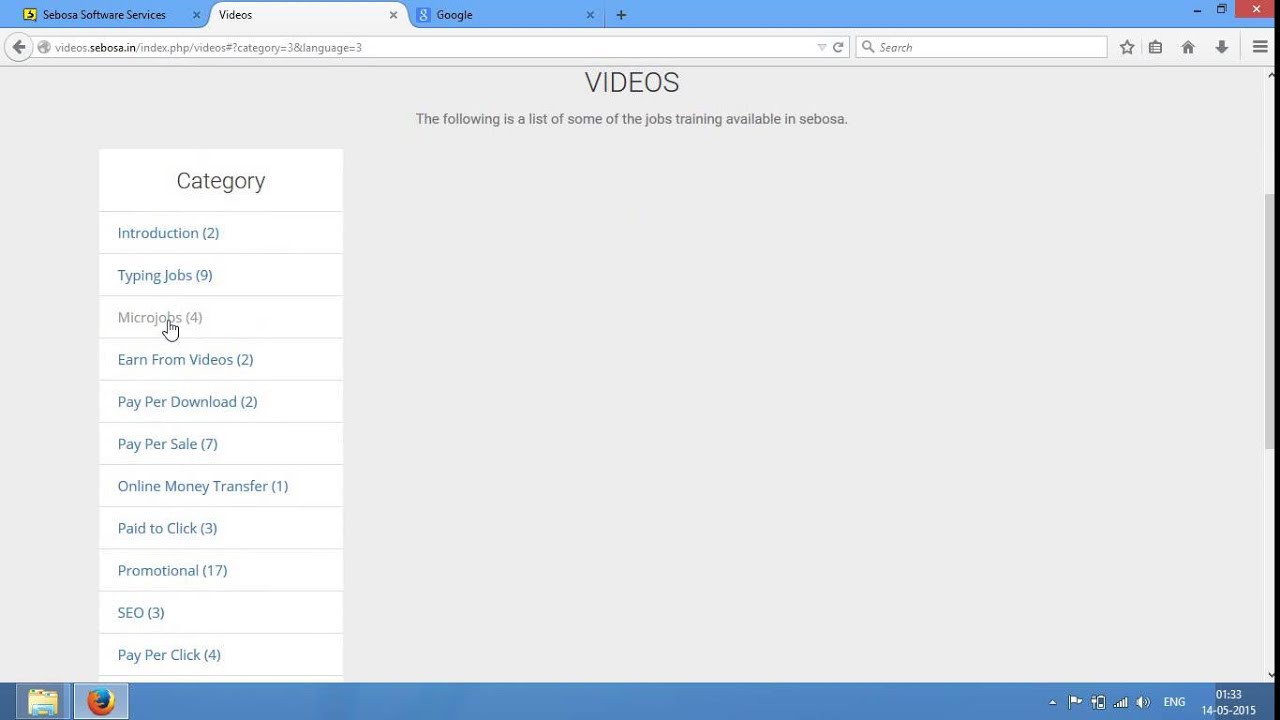Image resolution: width=1280 pixels, height=720 pixels.
Task: Click the site identity globe icon
Action: 44,47
